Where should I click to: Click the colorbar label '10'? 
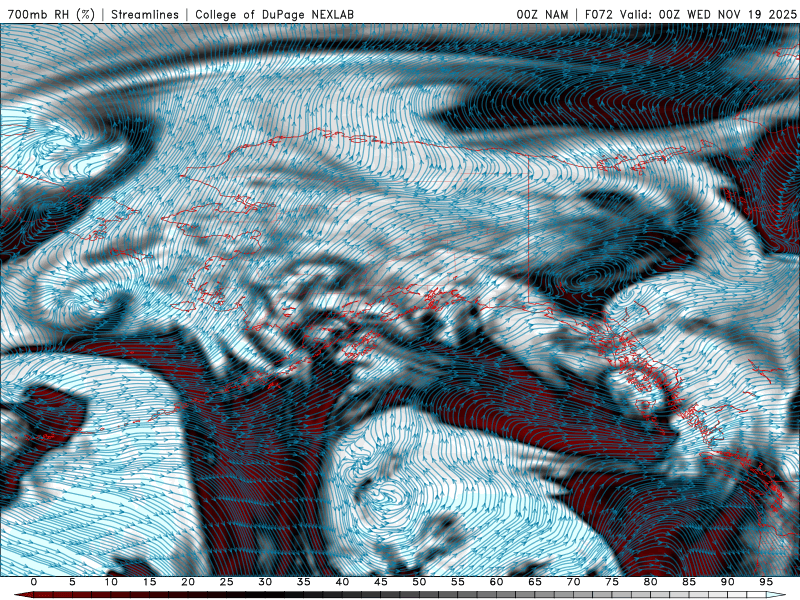111,582
